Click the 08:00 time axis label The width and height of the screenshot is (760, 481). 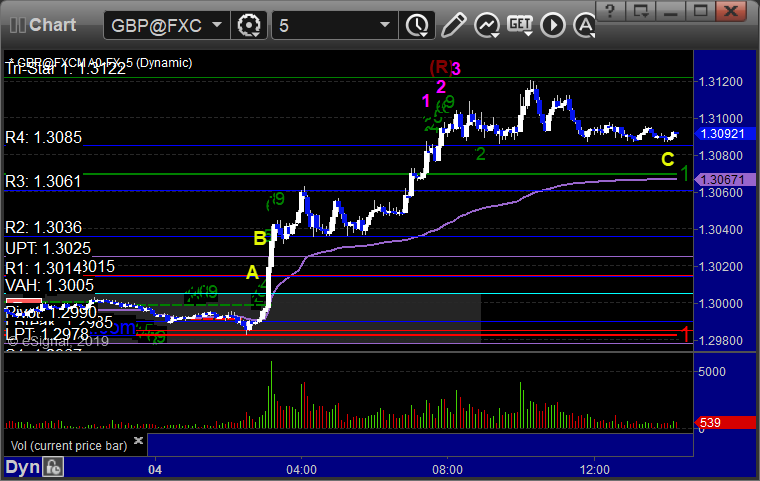447,470
